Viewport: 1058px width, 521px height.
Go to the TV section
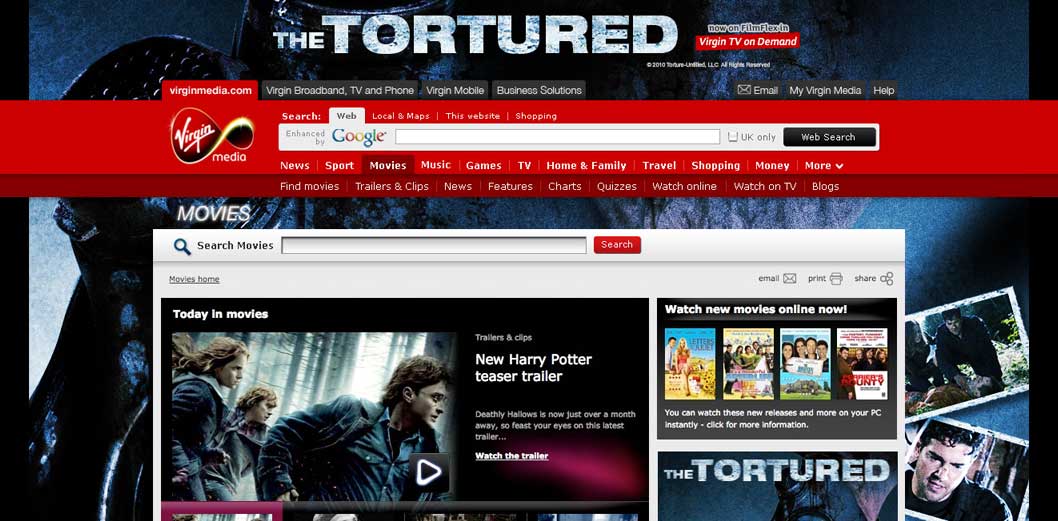coord(524,165)
